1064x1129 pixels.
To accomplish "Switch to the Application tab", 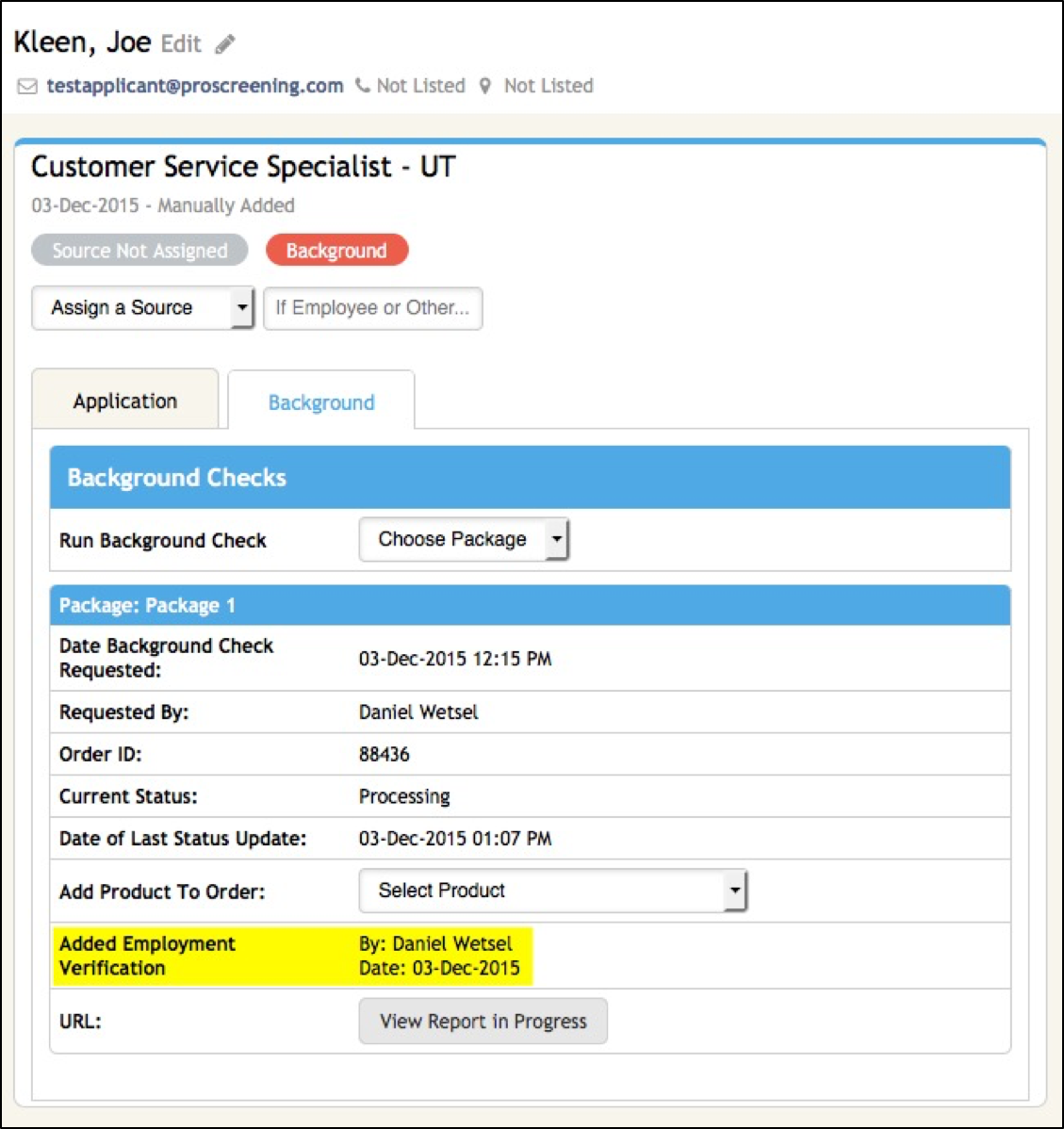I will click(125, 401).
